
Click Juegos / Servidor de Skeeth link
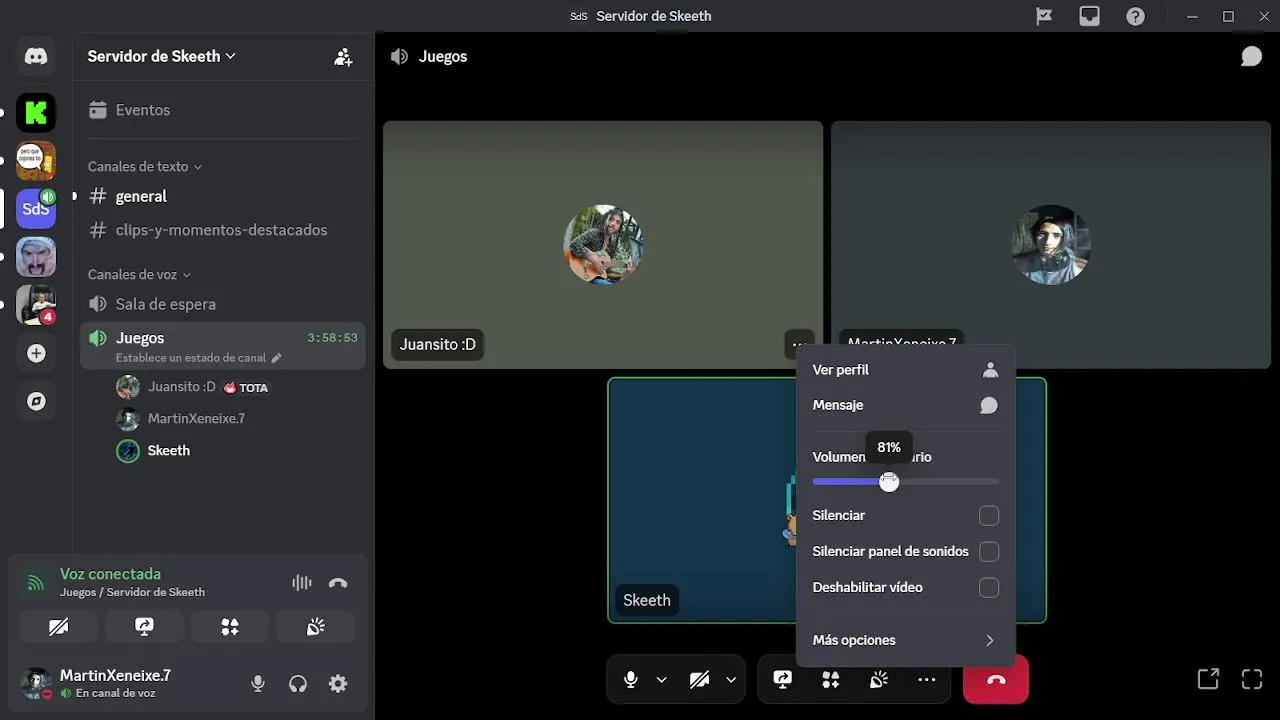(x=132, y=592)
